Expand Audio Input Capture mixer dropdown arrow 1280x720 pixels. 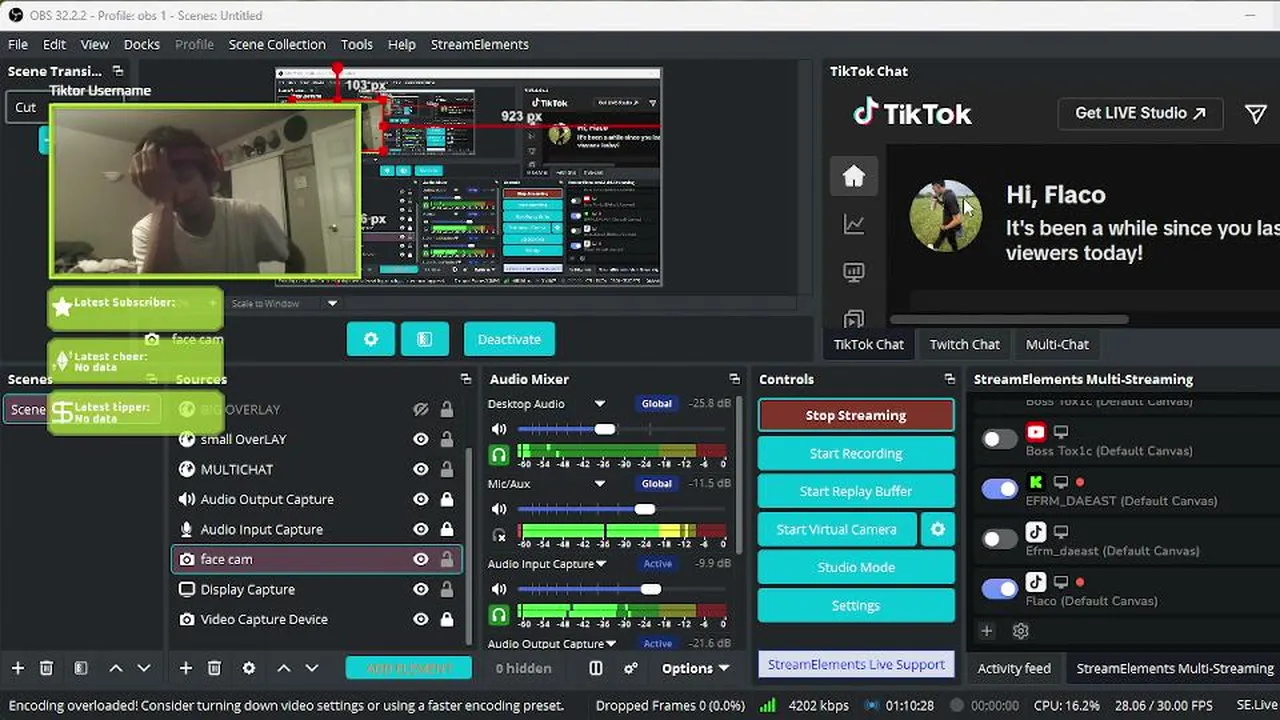tap(601, 564)
